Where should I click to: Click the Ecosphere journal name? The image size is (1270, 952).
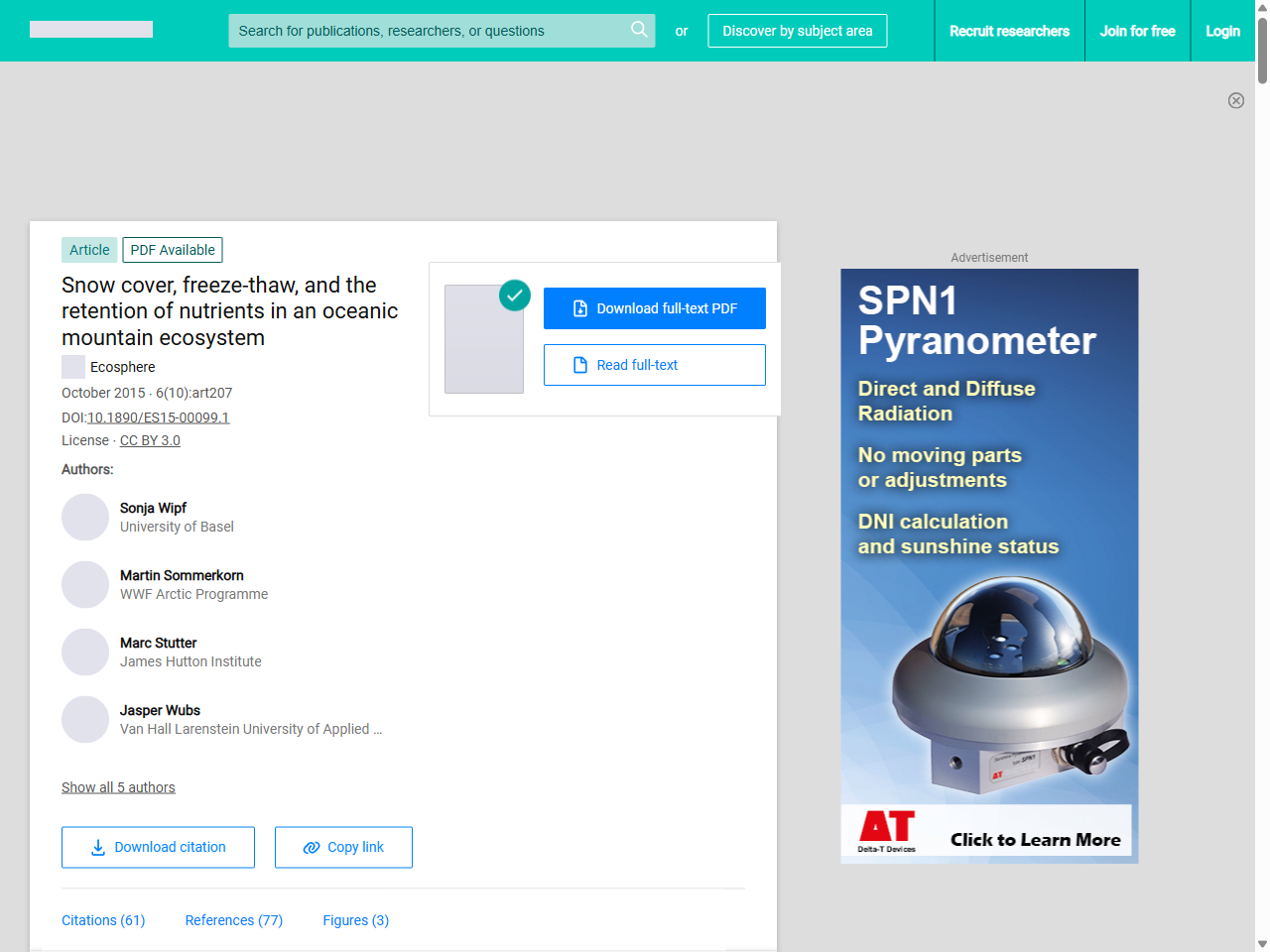coord(123,367)
